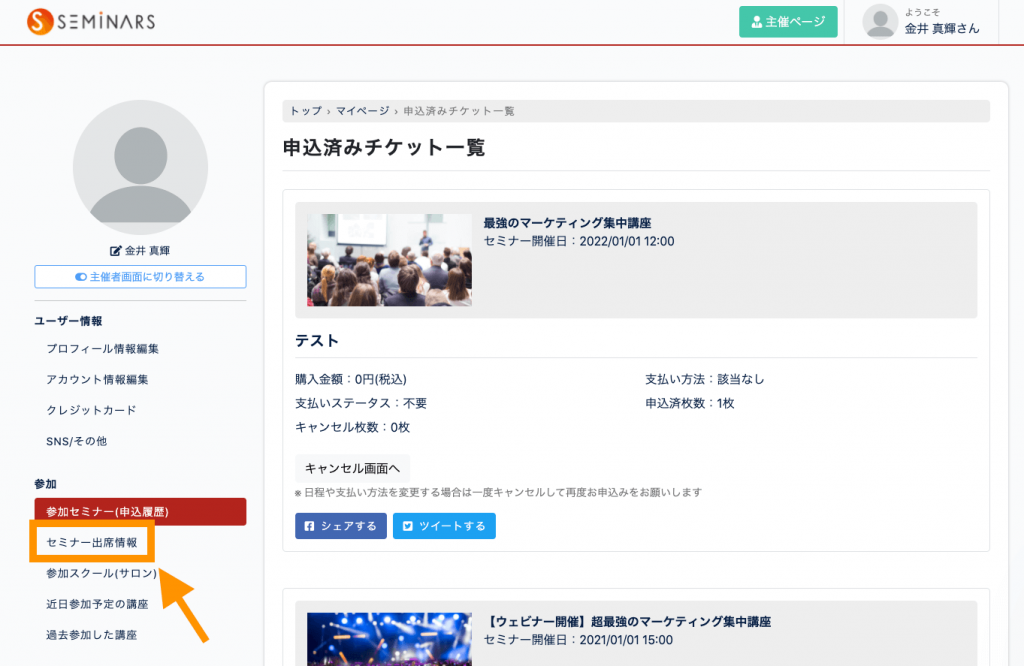Select 参加セミナー(申込履歴) menu item
This screenshot has width=1024, height=666.
click(140, 512)
